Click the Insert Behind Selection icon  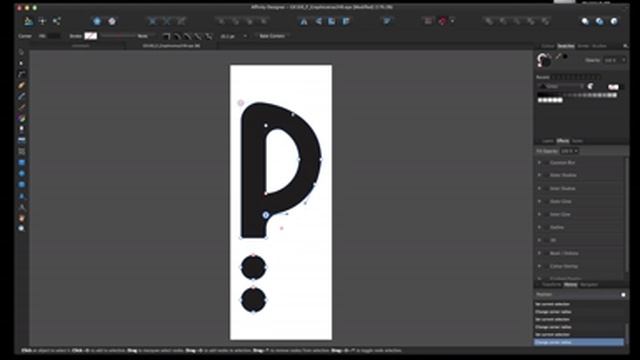click(585, 21)
